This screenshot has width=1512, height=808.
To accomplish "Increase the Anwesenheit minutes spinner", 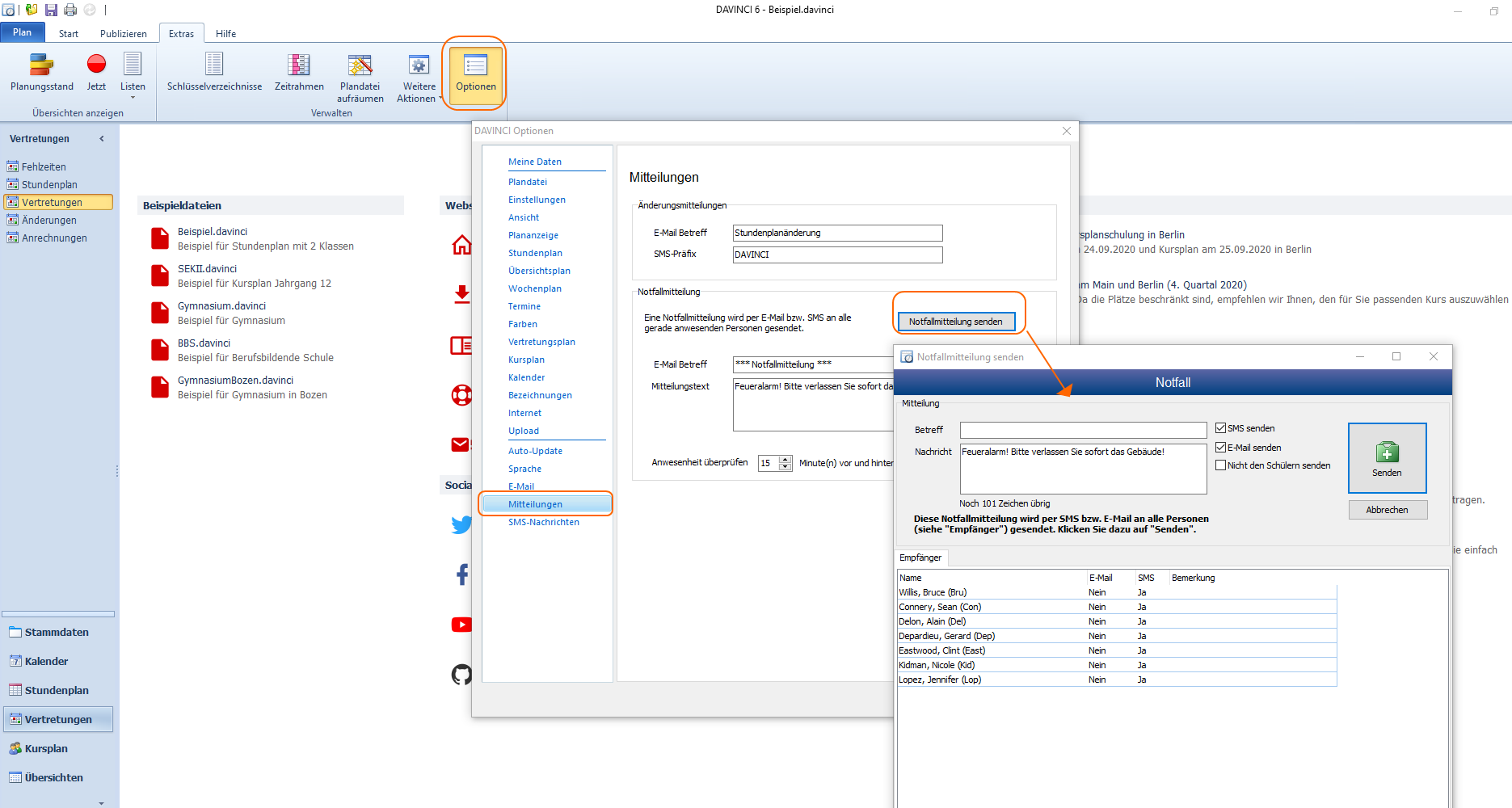I will coord(785,460).
